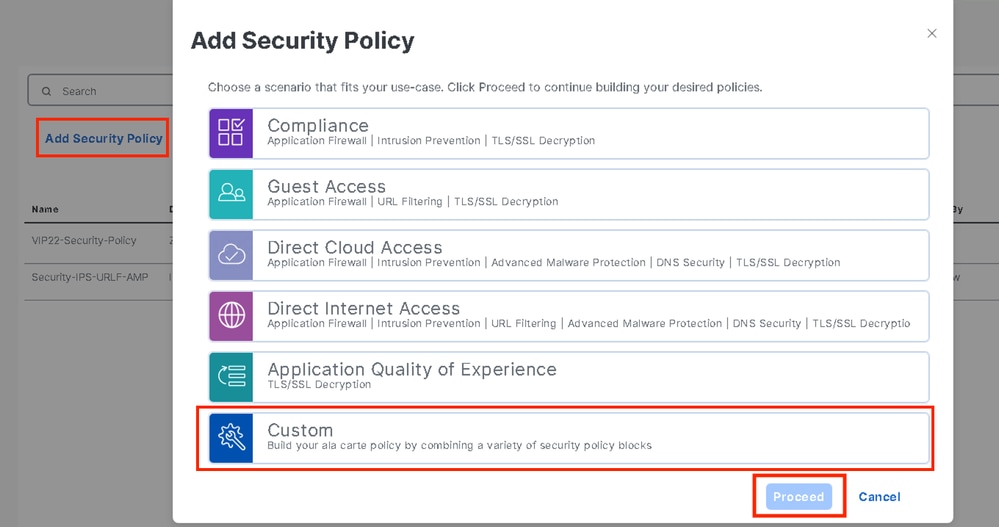Click the Add Security Policy dialog title

pos(303,41)
